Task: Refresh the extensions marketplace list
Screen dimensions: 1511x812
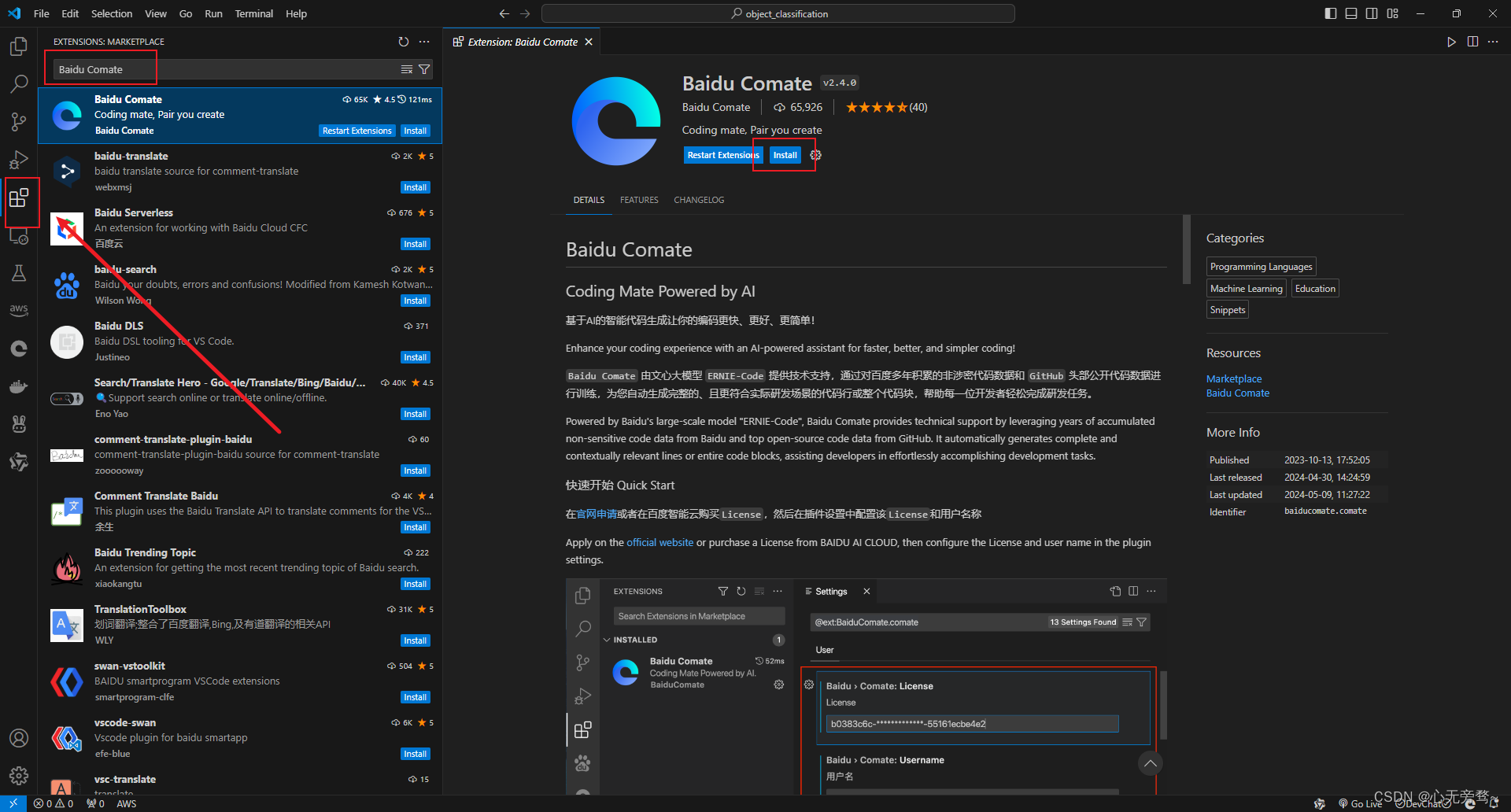Action: pos(404,42)
